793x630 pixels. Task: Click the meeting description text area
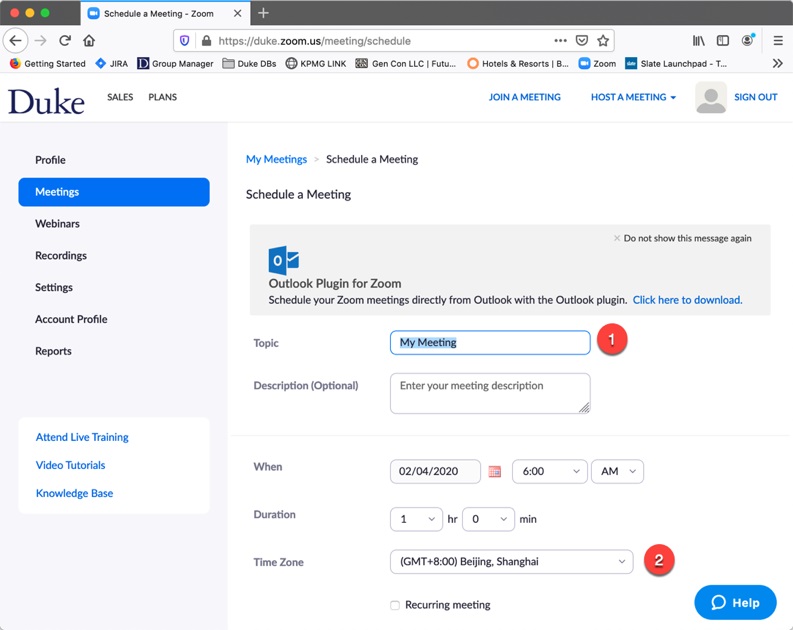point(490,393)
